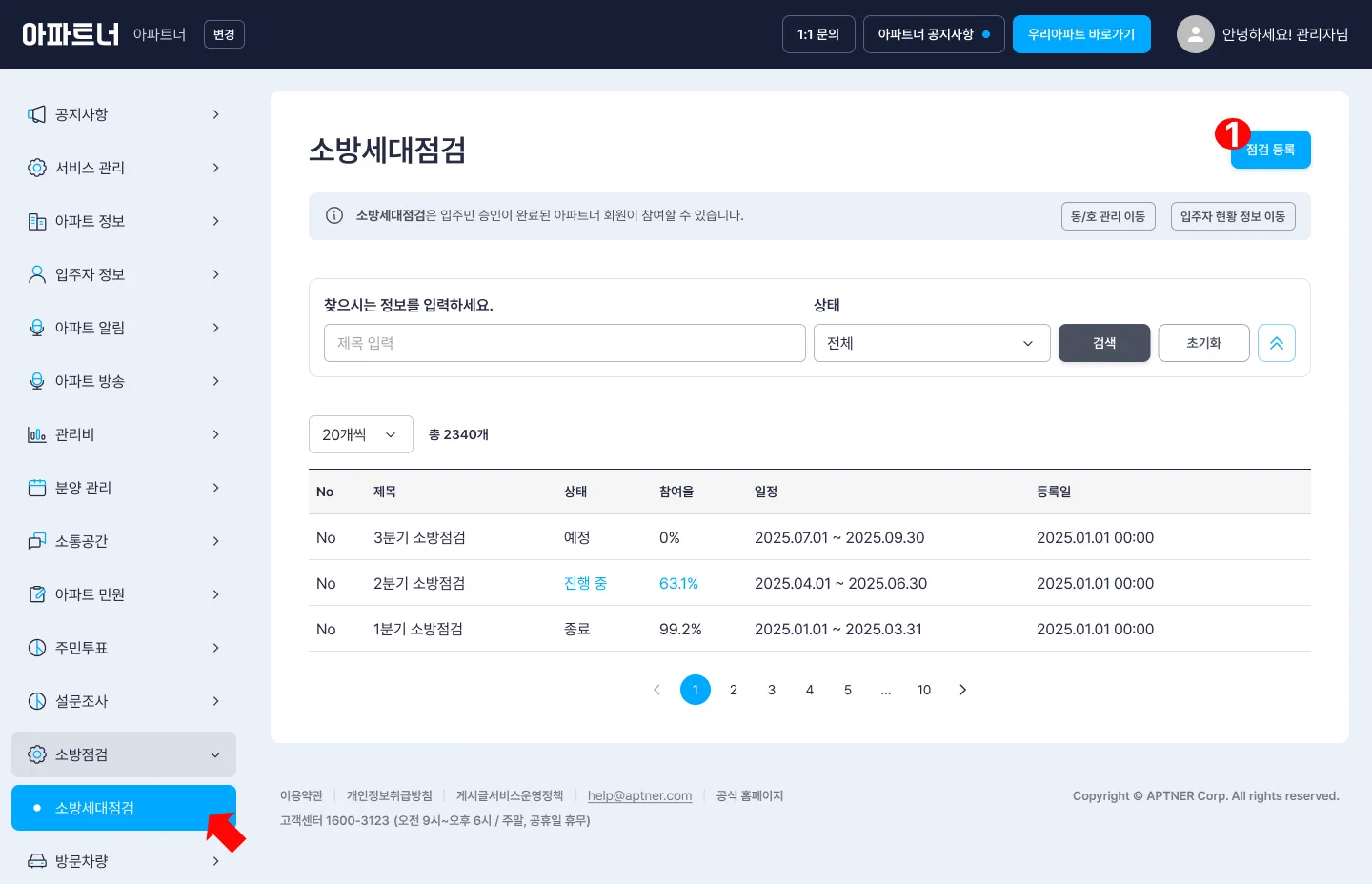
Task: Open 아파트 민원 menu label
Action: coord(90,594)
